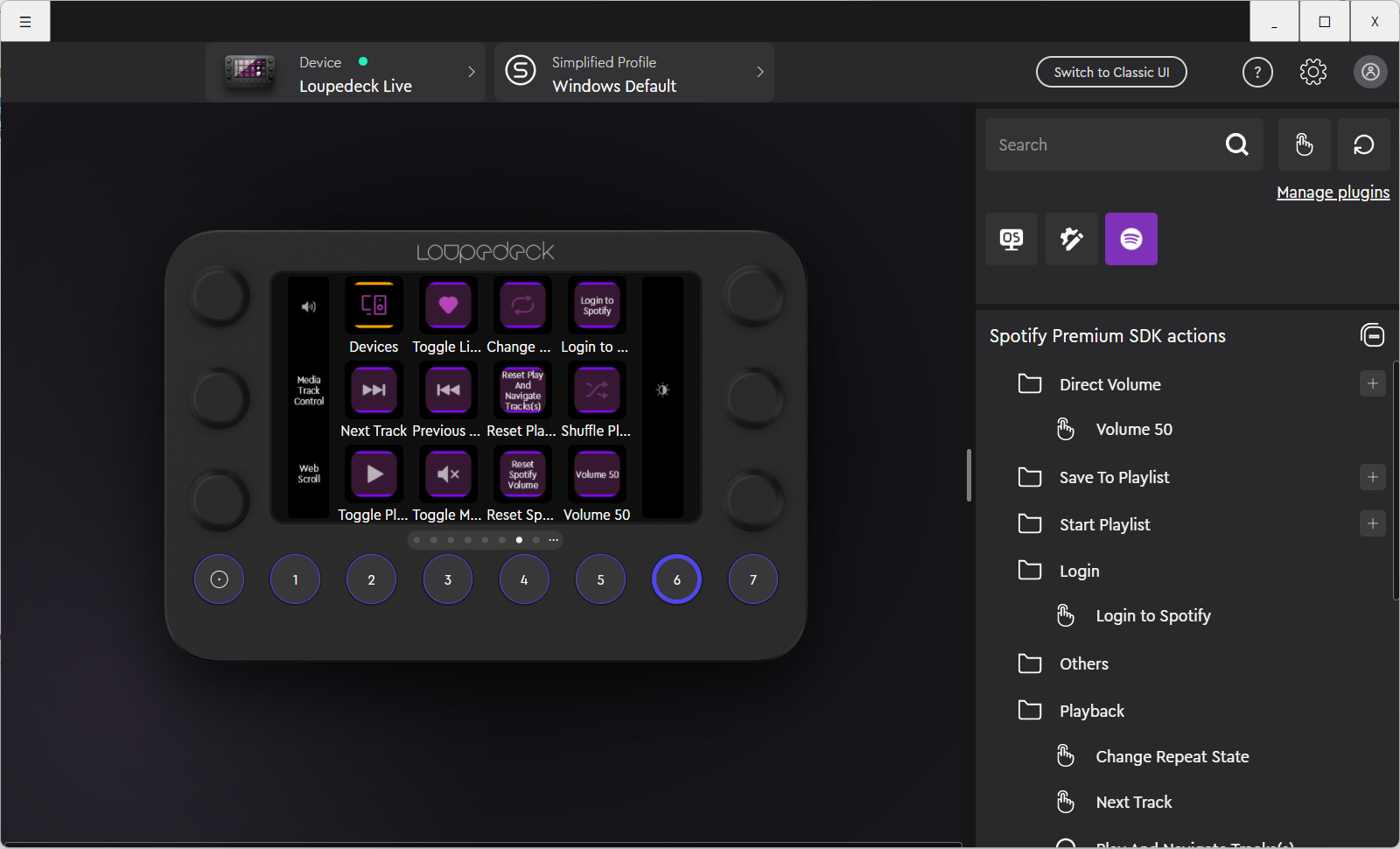The image size is (1400, 849).
Task: Click Switch to Classic UI button
Action: pyautogui.click(x=1111, y=72)
